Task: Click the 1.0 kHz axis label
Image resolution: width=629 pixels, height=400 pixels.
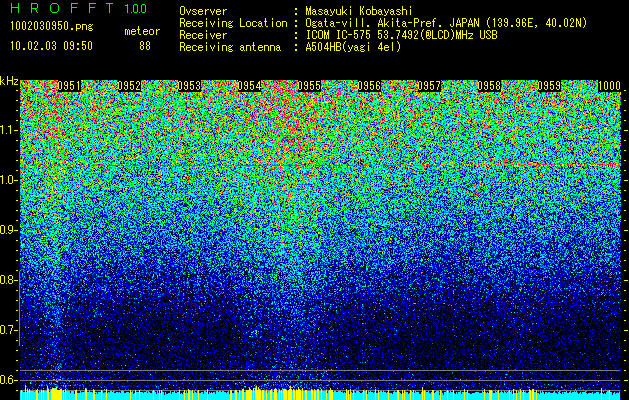Action: pyautogui.click(x=10, y=180)
